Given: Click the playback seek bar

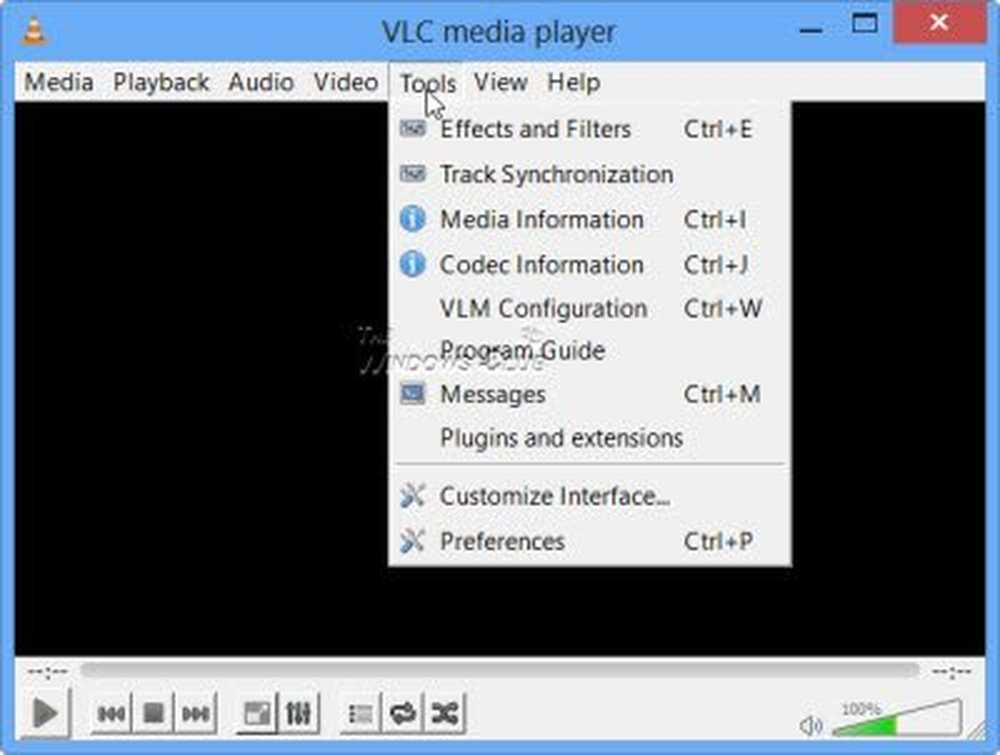Looking at the screenshot, I should click(x=500, y=670).
